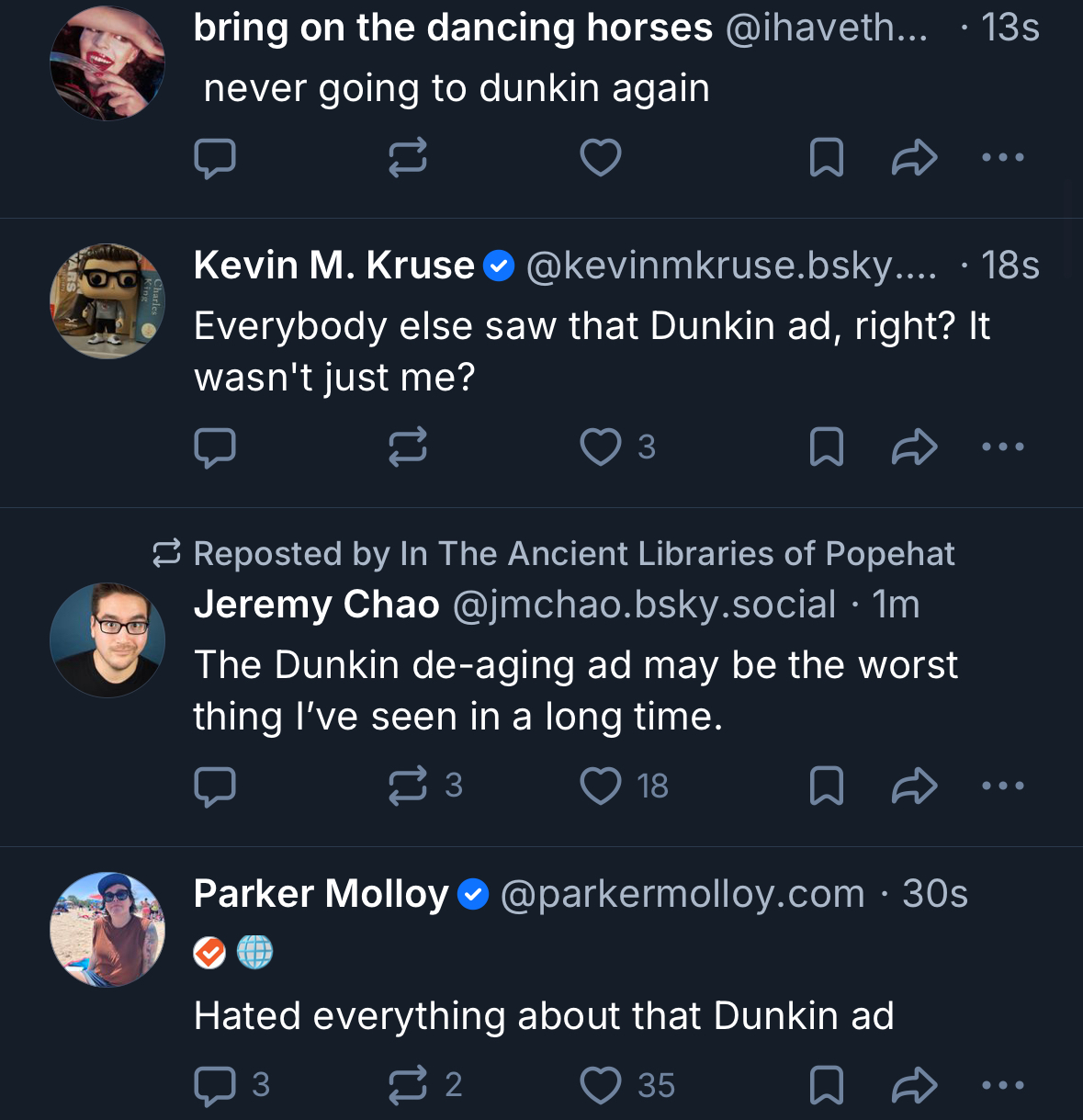Open 'Reposted by In The Ancient Libraries of Popehat'

tap(573, 554)
